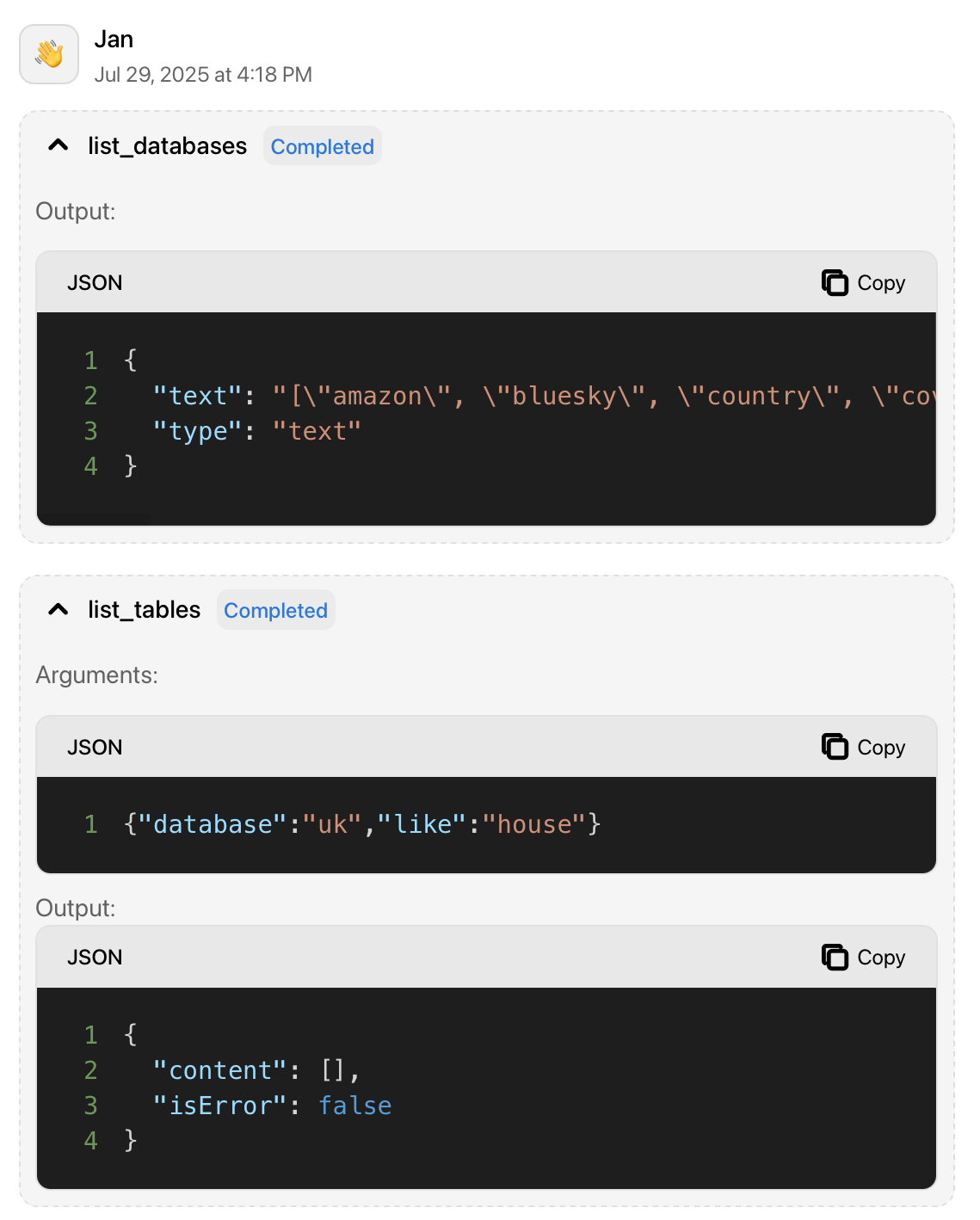The height and width of the screenshot is (1220, 980).
Task: Copy the list_databases output JSON
Action: (863, 282)
